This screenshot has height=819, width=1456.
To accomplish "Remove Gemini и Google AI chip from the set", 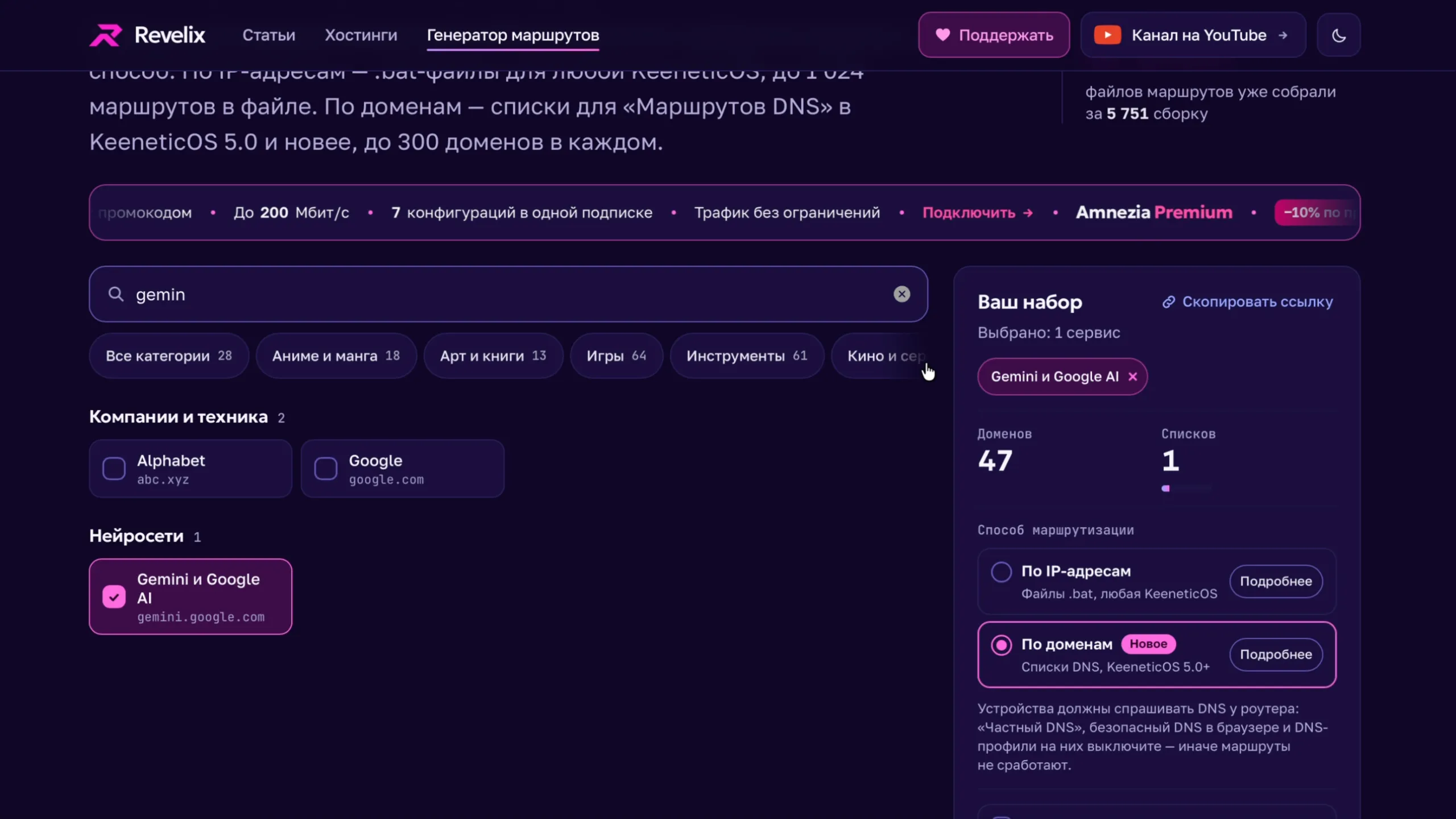I will pyautogui.click(x=1133, y=377).
